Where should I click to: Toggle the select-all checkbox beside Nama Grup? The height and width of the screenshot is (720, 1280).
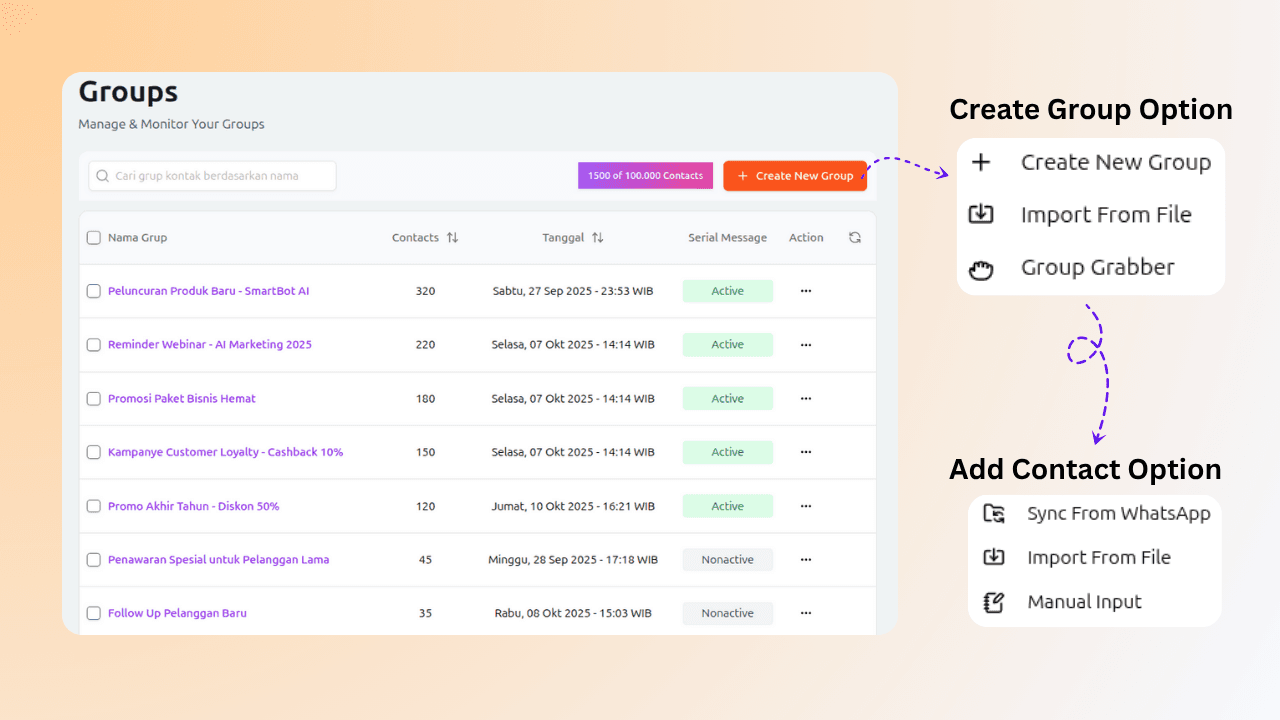(94, 238)
